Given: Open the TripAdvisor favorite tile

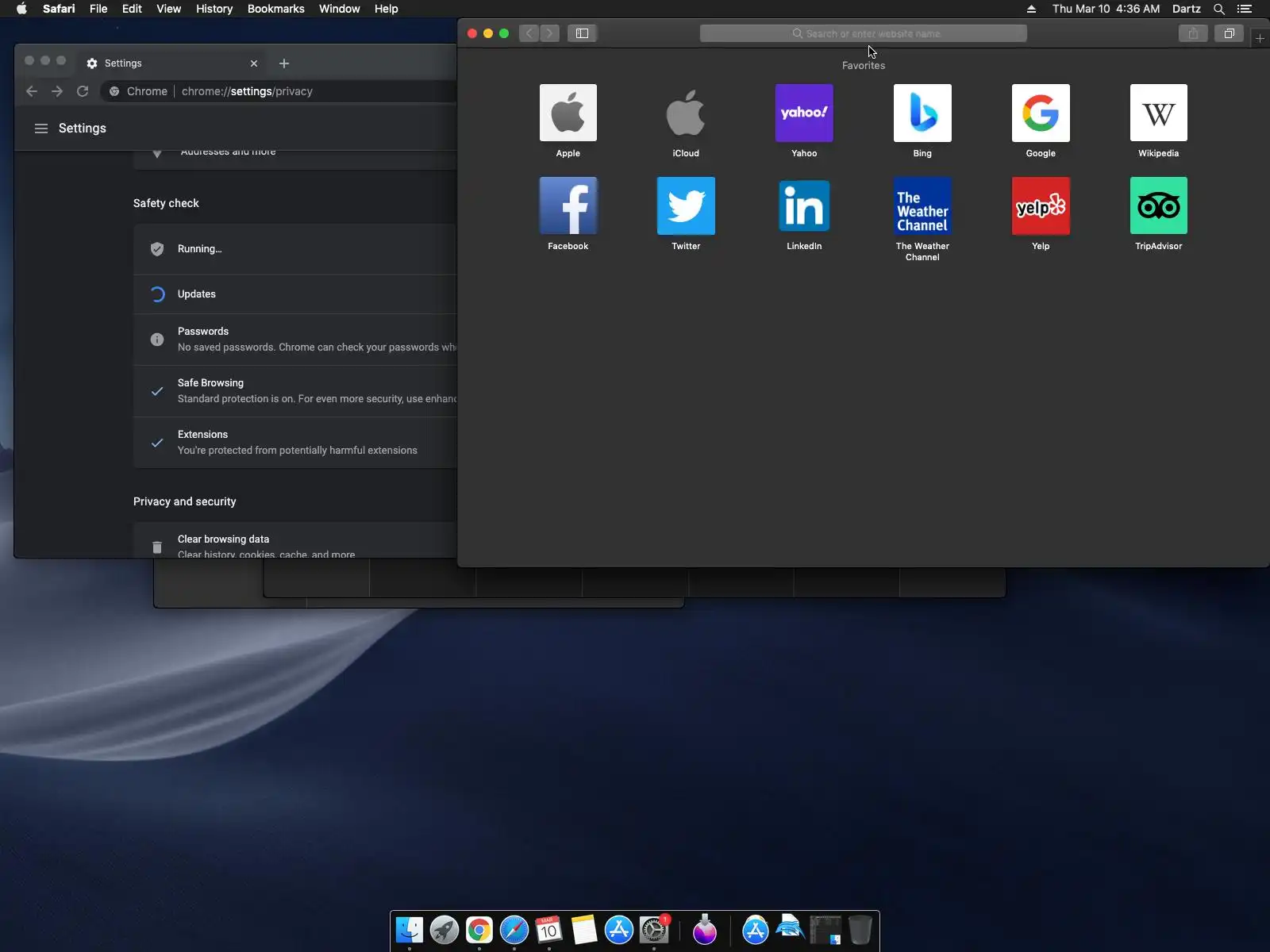Looking at the screenshot, I should tap(1159, 206).
